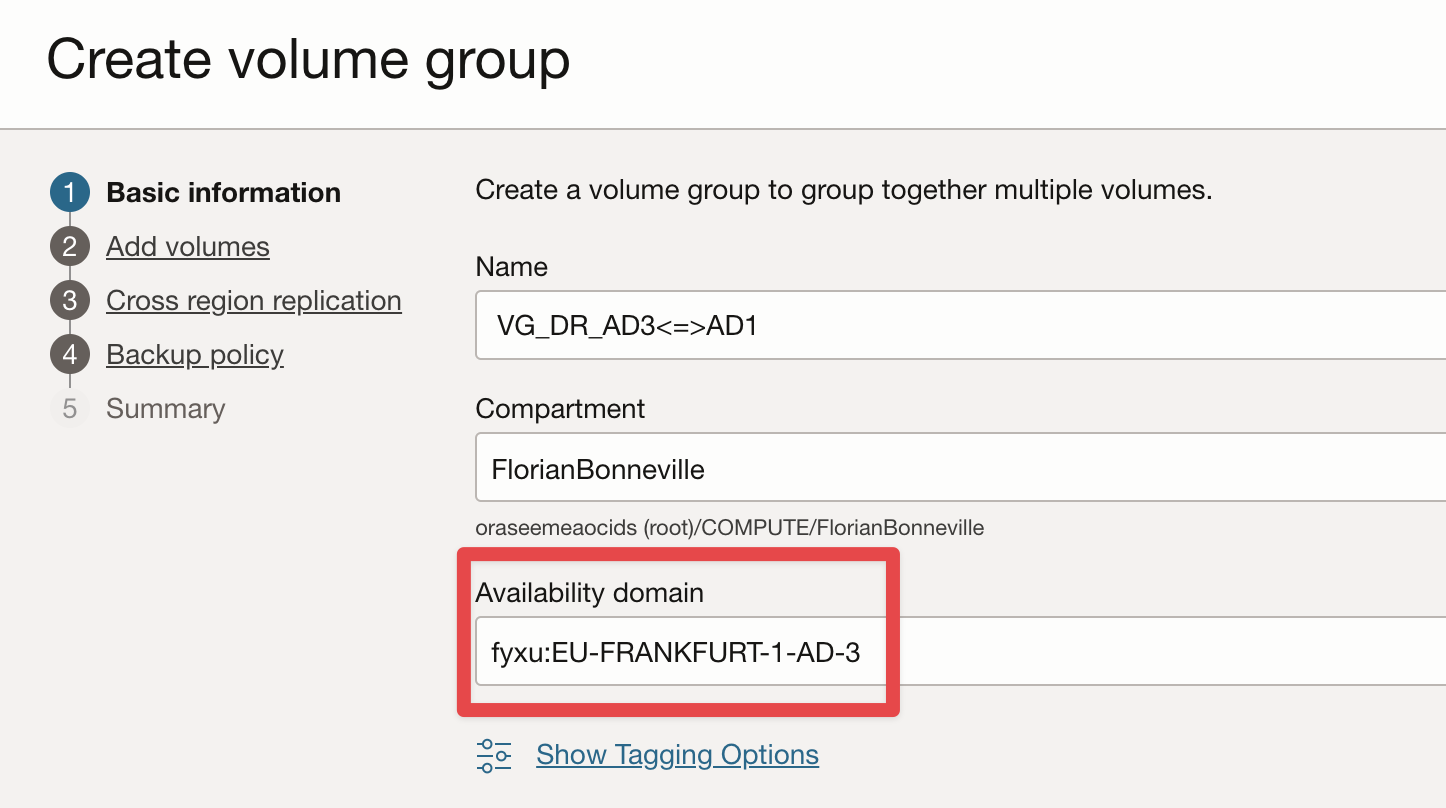Go to the Add volumes step

click(188, 247)
